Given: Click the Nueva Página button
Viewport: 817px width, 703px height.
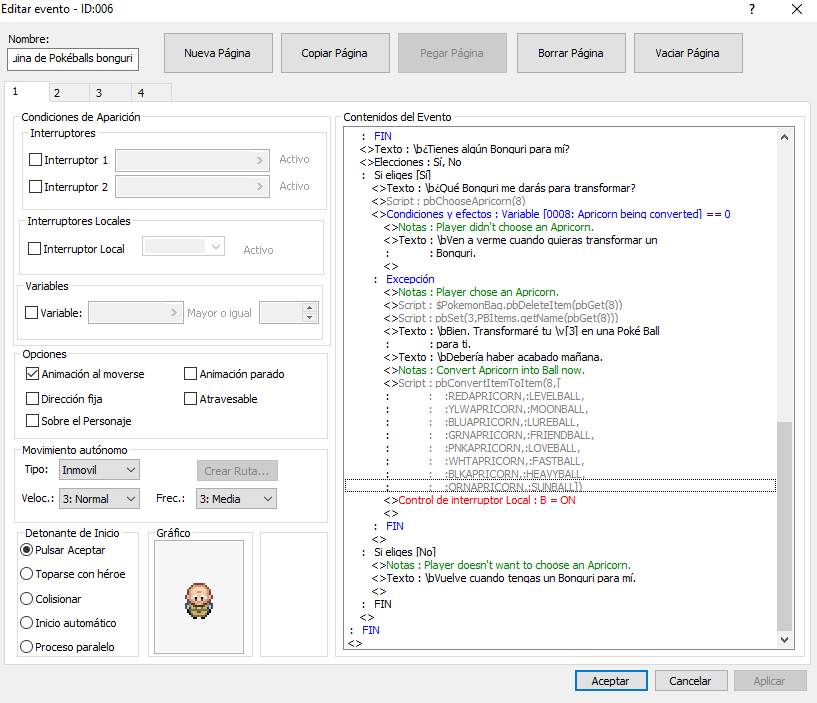Looking at the screenshot, I should 217,53.
